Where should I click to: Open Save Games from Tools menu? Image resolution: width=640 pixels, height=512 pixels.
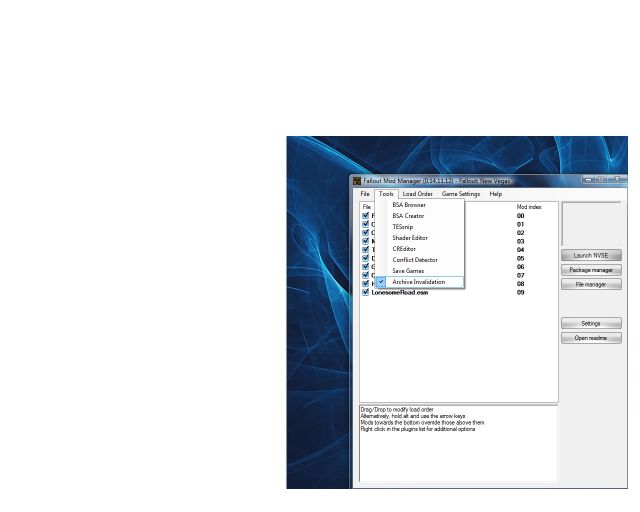click(420, 271)
